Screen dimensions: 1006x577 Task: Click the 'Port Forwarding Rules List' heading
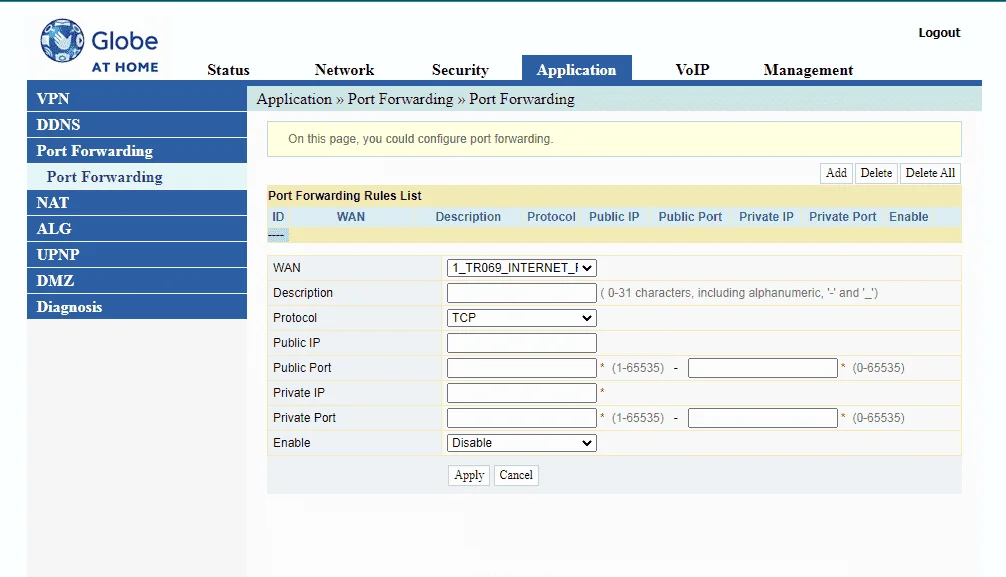pos(345,196)
